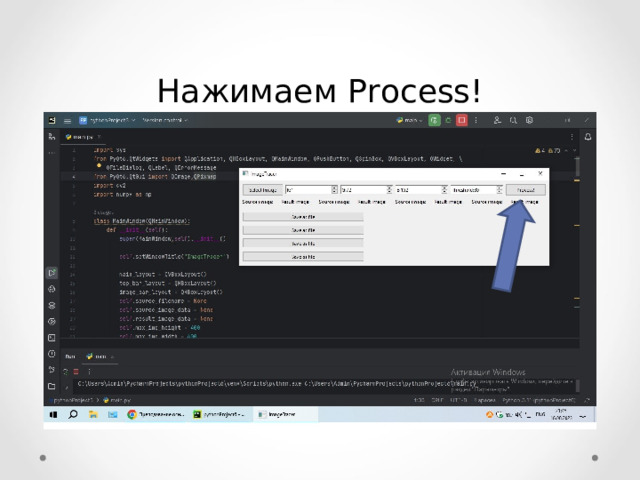Click the Run console vertical scrollbar
Viewport: 640px width, 480px height.
[578, 386]
